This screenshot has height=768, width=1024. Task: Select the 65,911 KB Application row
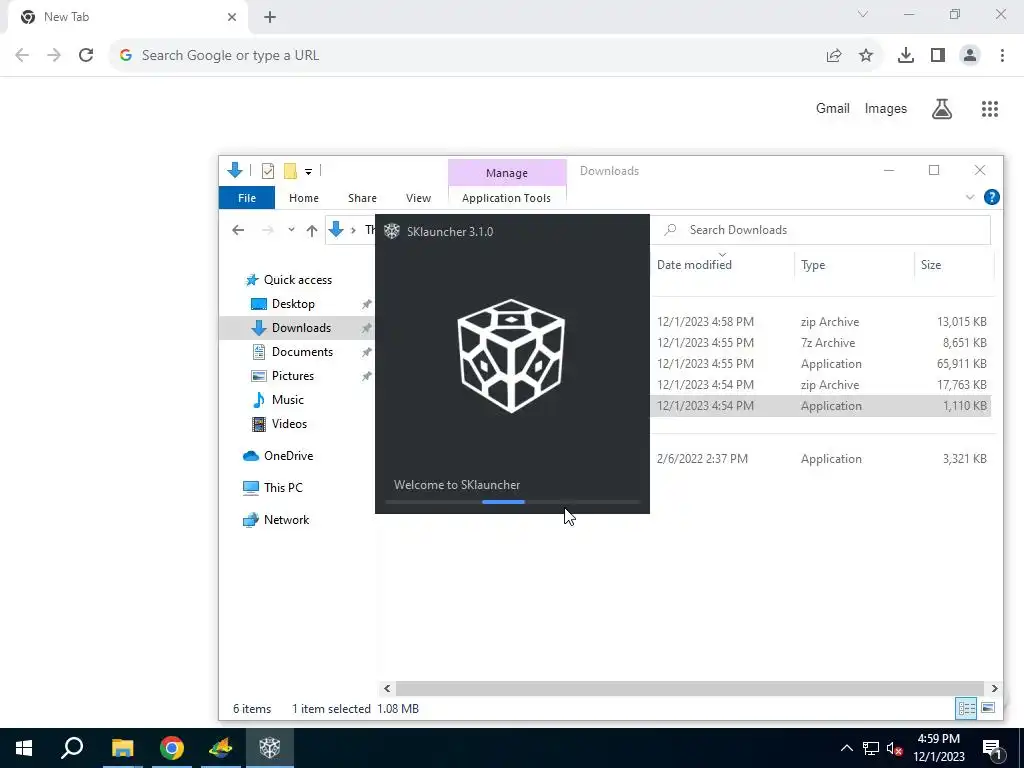(x=821, y=364)
